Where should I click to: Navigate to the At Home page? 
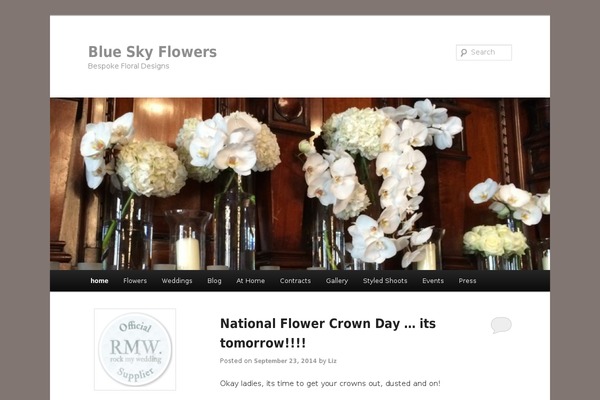tap(251, 281)
